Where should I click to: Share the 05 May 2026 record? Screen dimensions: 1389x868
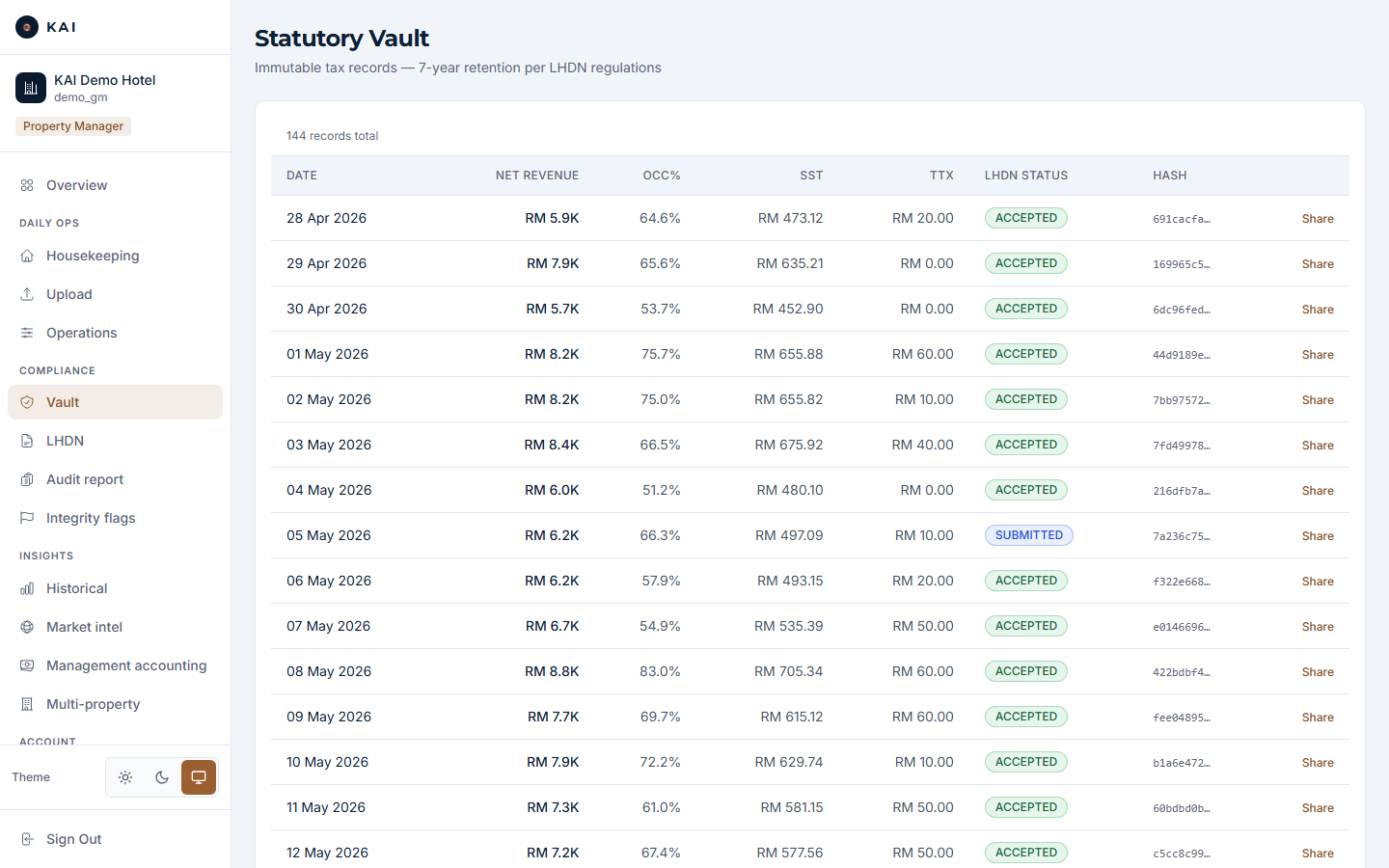1318,536
